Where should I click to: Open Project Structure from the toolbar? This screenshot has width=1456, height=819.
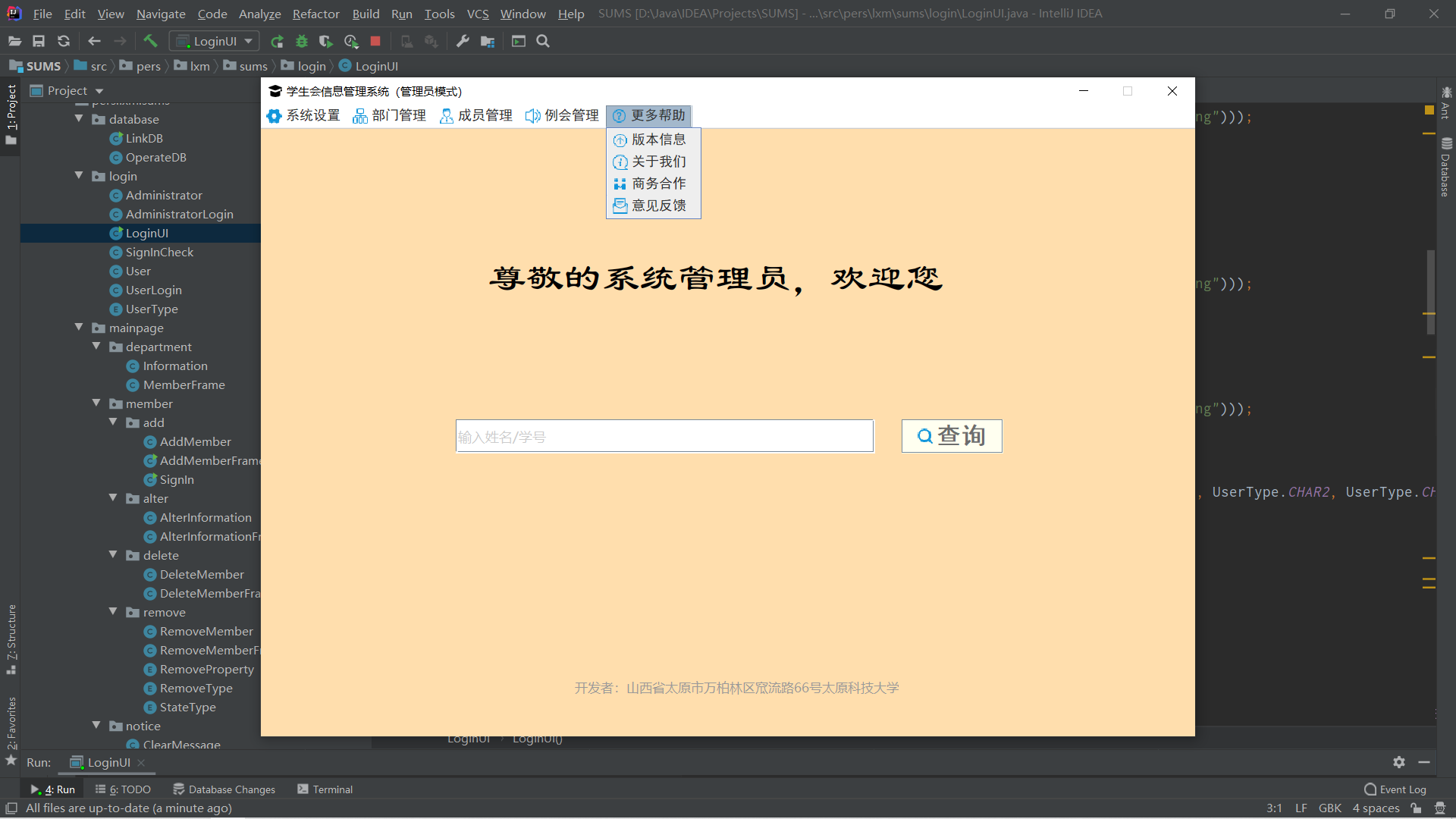coord(488,41)
